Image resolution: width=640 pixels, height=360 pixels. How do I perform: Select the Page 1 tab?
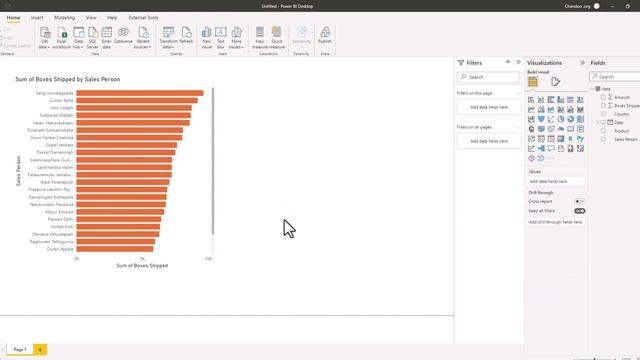click(20, 349)
